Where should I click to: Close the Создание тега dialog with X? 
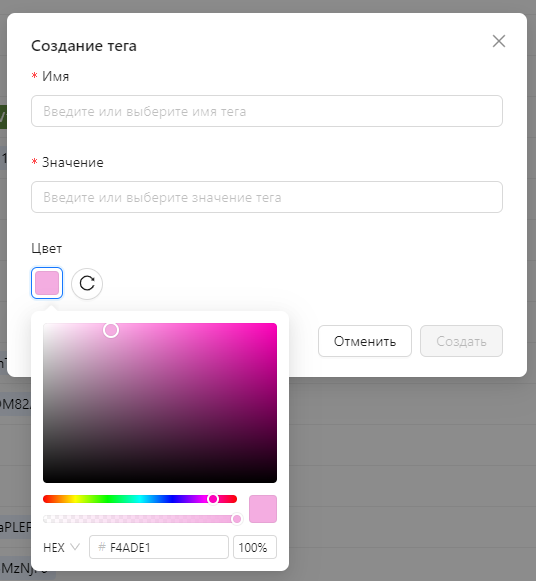[499, 41]
